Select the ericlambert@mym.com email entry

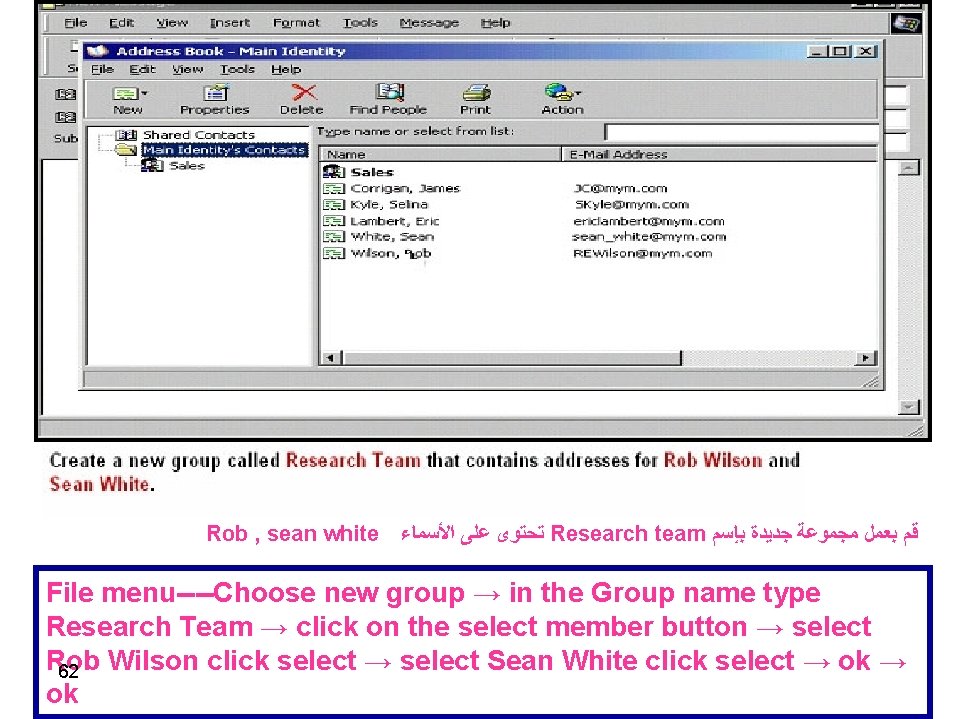(649, 221)
